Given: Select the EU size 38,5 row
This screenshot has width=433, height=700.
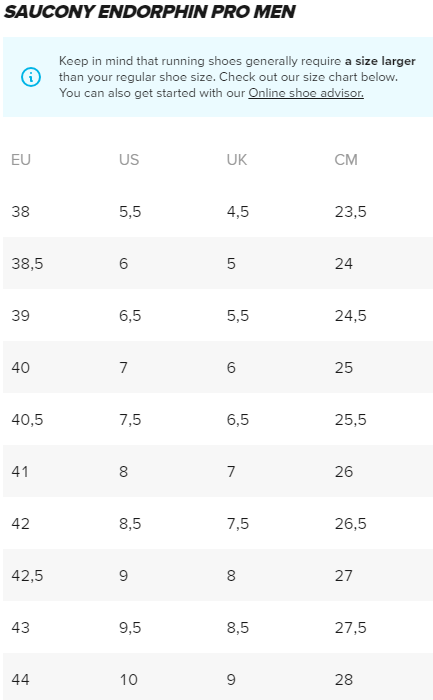Looking at the screenshot, I should coord(218,263).
